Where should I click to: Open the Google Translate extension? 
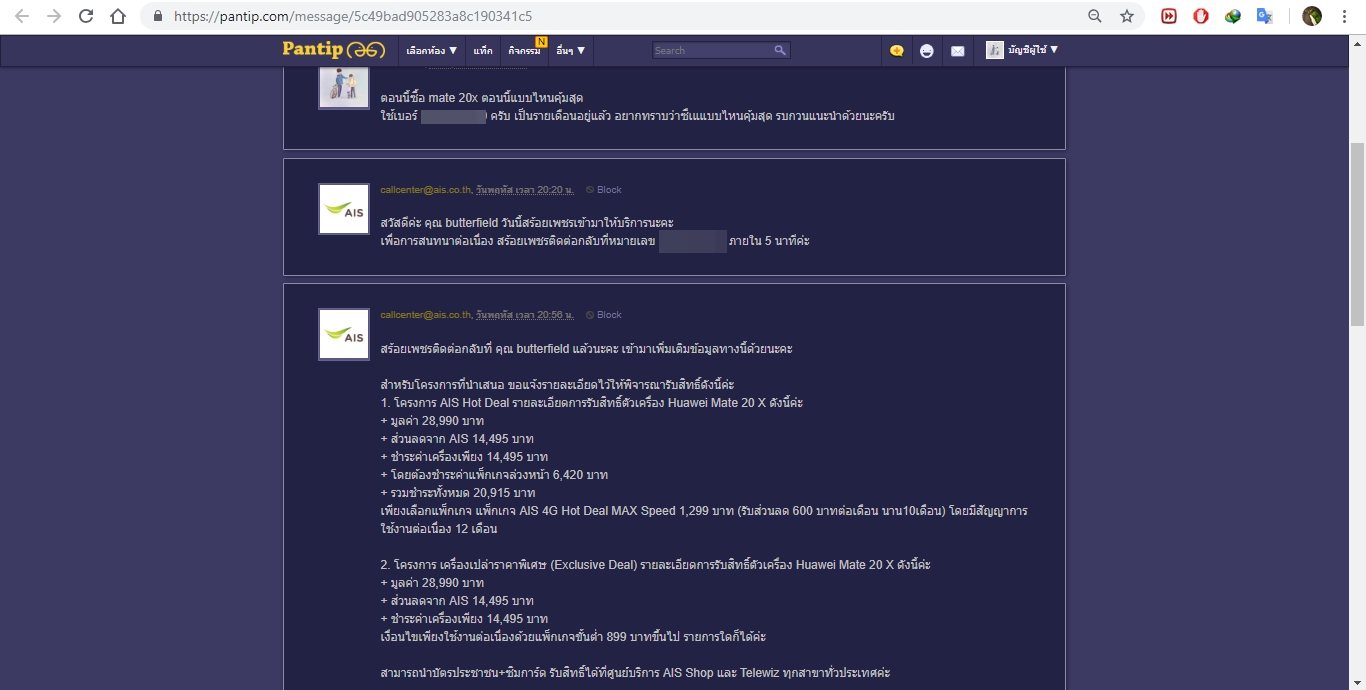1265,16
